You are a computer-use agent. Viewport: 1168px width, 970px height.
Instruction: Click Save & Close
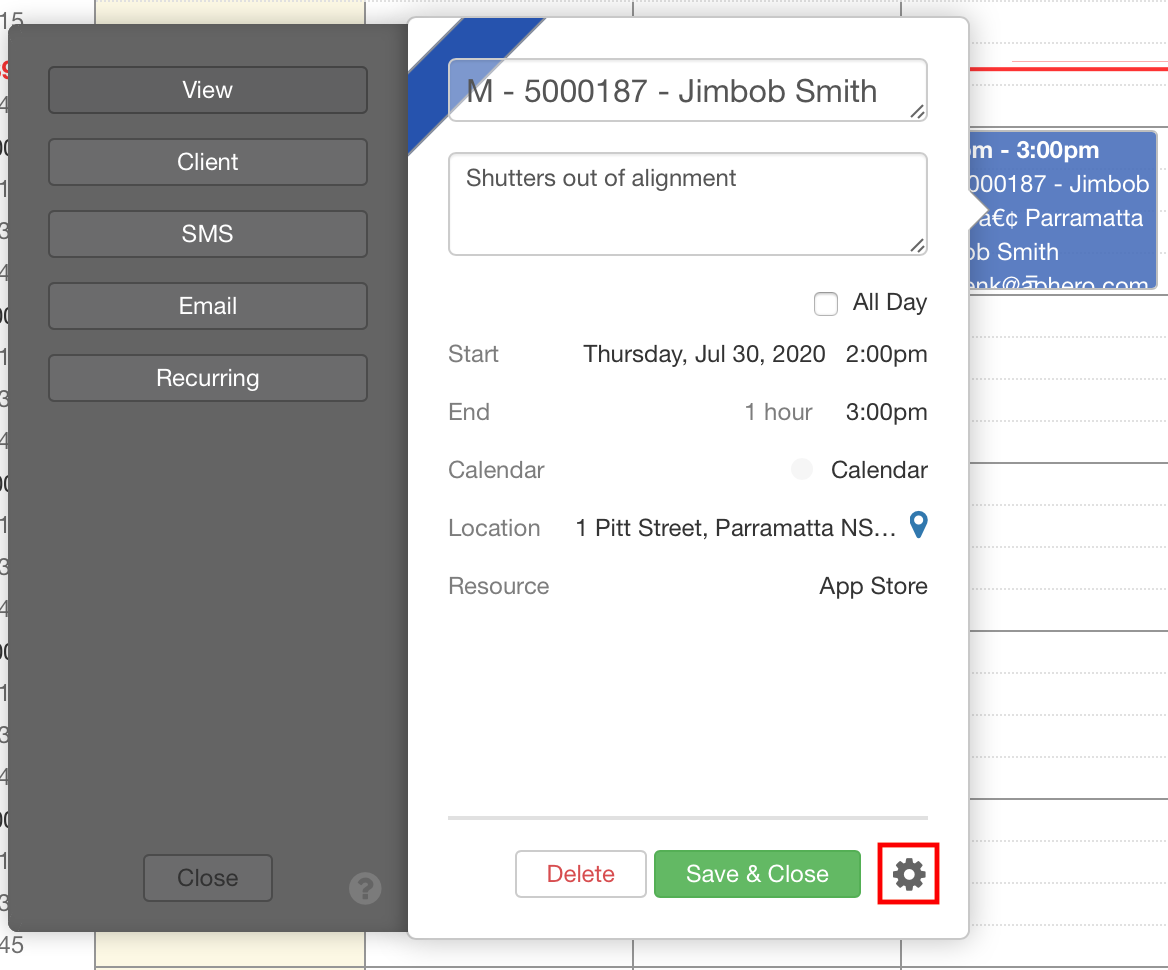point(757,874)
